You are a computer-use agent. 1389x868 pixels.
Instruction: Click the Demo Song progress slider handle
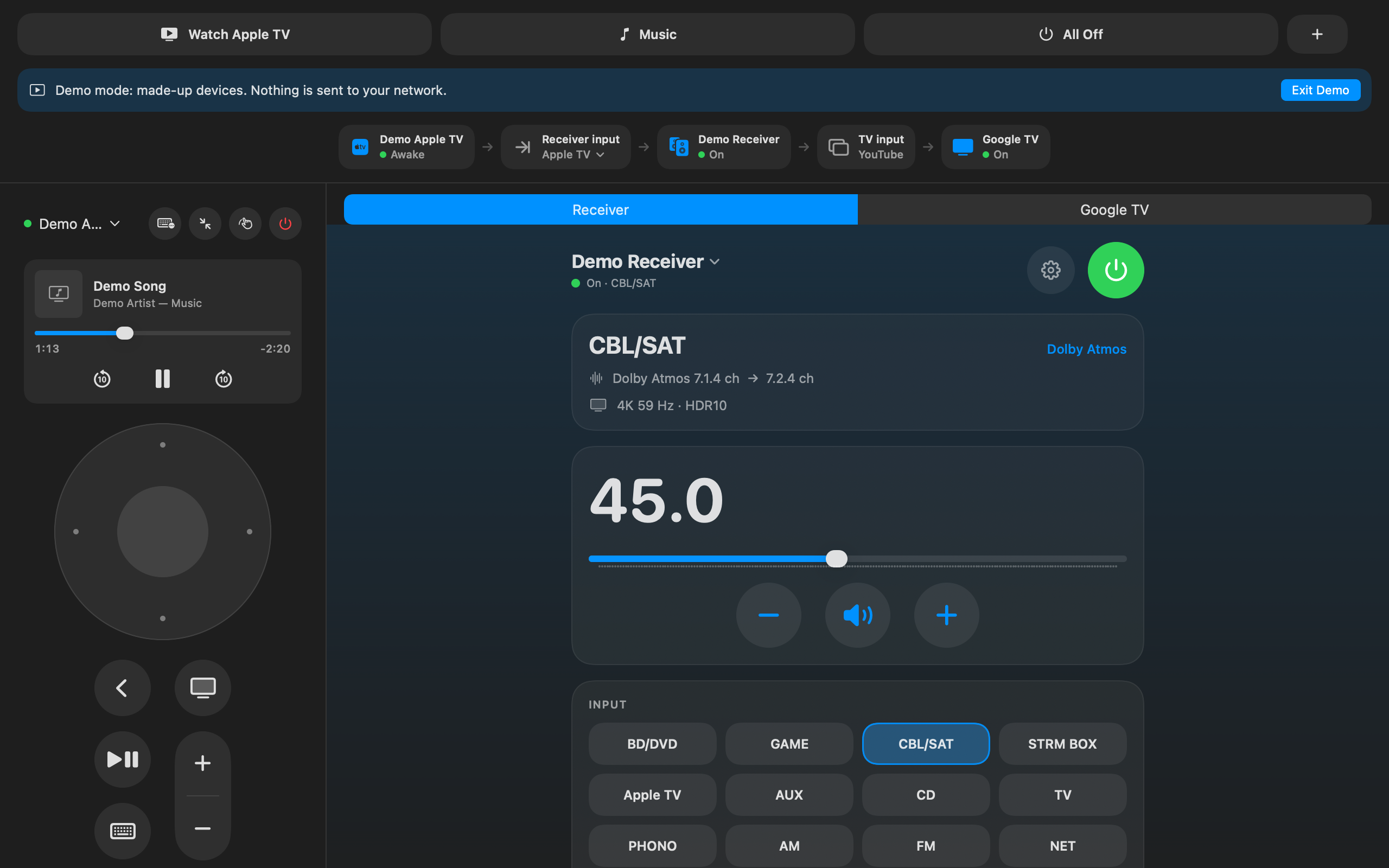(x=125, y=333)
